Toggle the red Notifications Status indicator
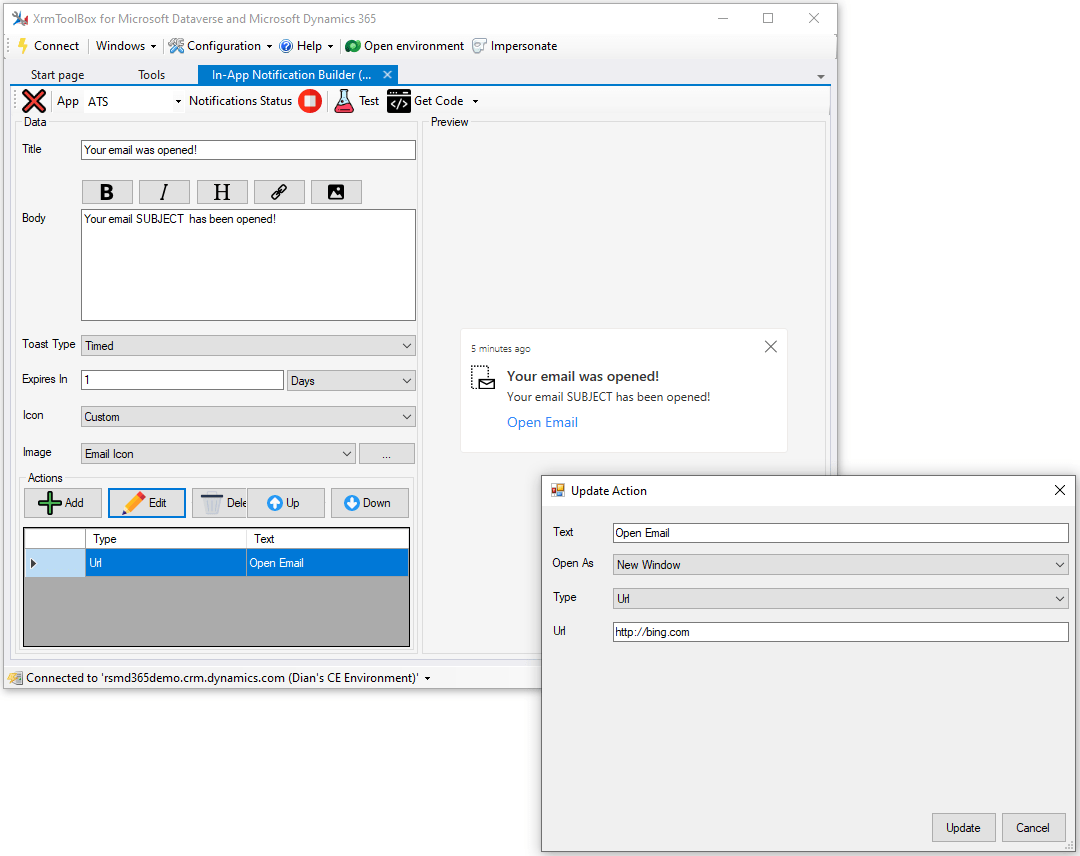 pyautogui.click(x=310, y=101)
